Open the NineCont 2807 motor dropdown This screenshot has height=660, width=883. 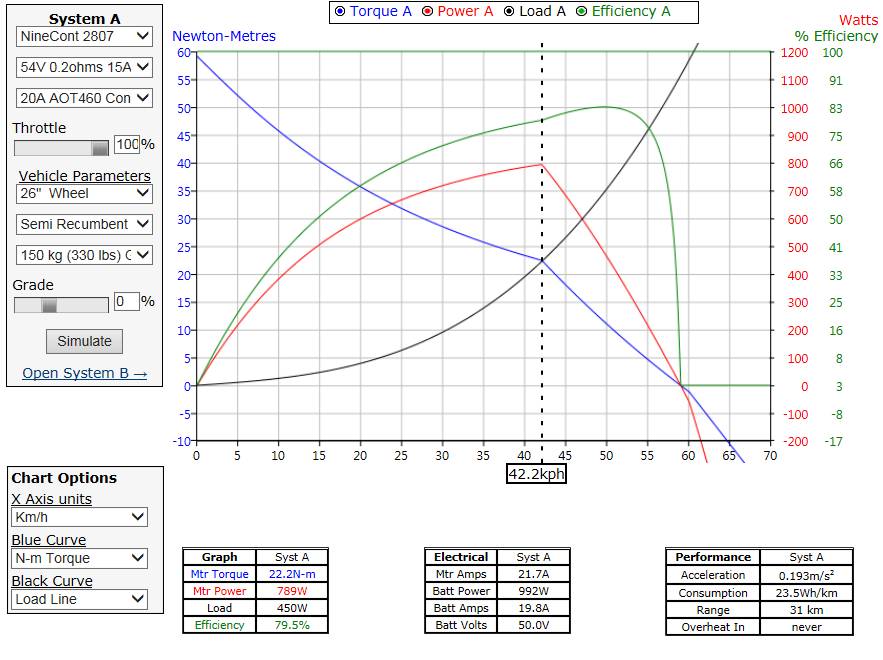84,36
